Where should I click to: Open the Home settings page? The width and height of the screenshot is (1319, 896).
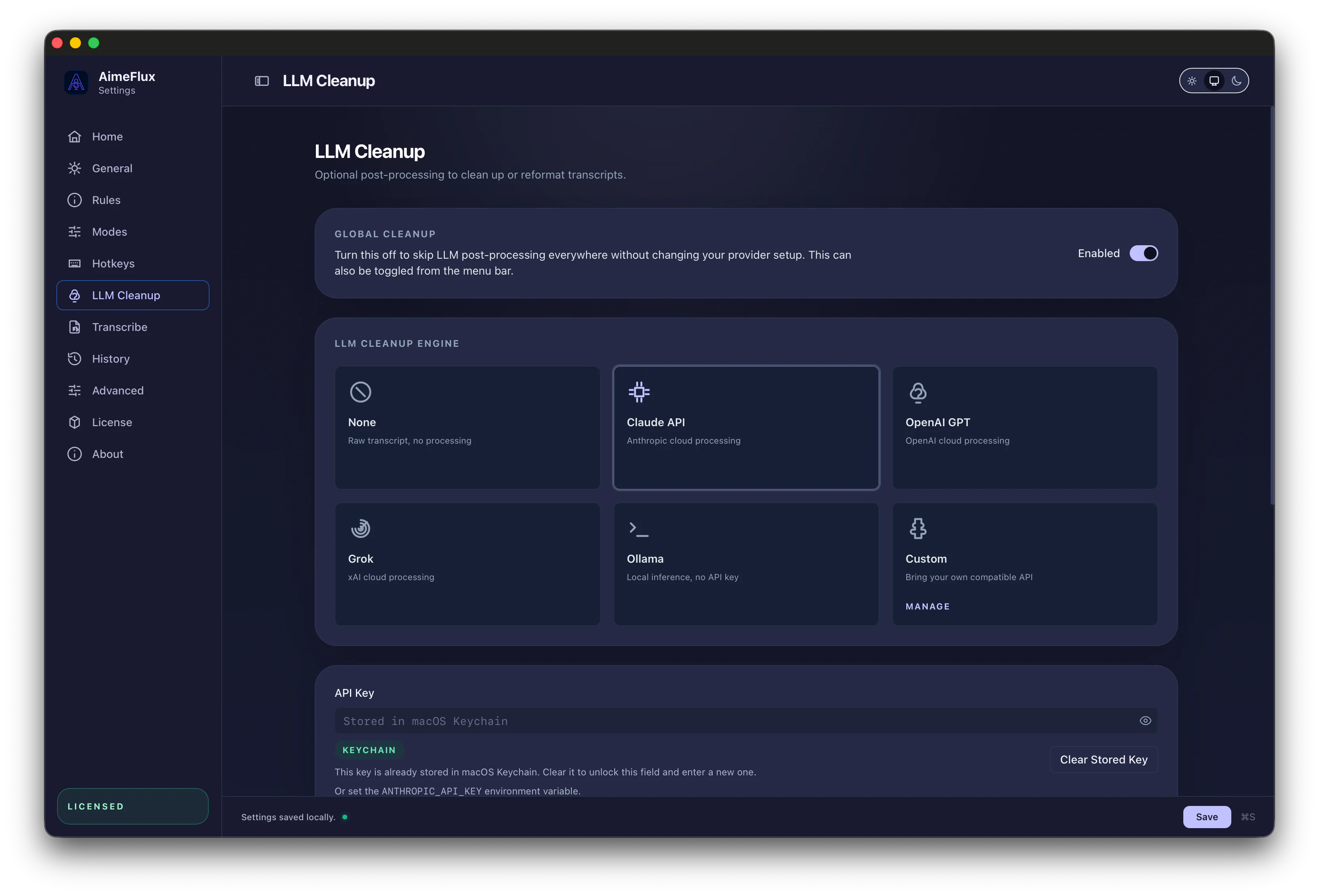coord(133,137)
